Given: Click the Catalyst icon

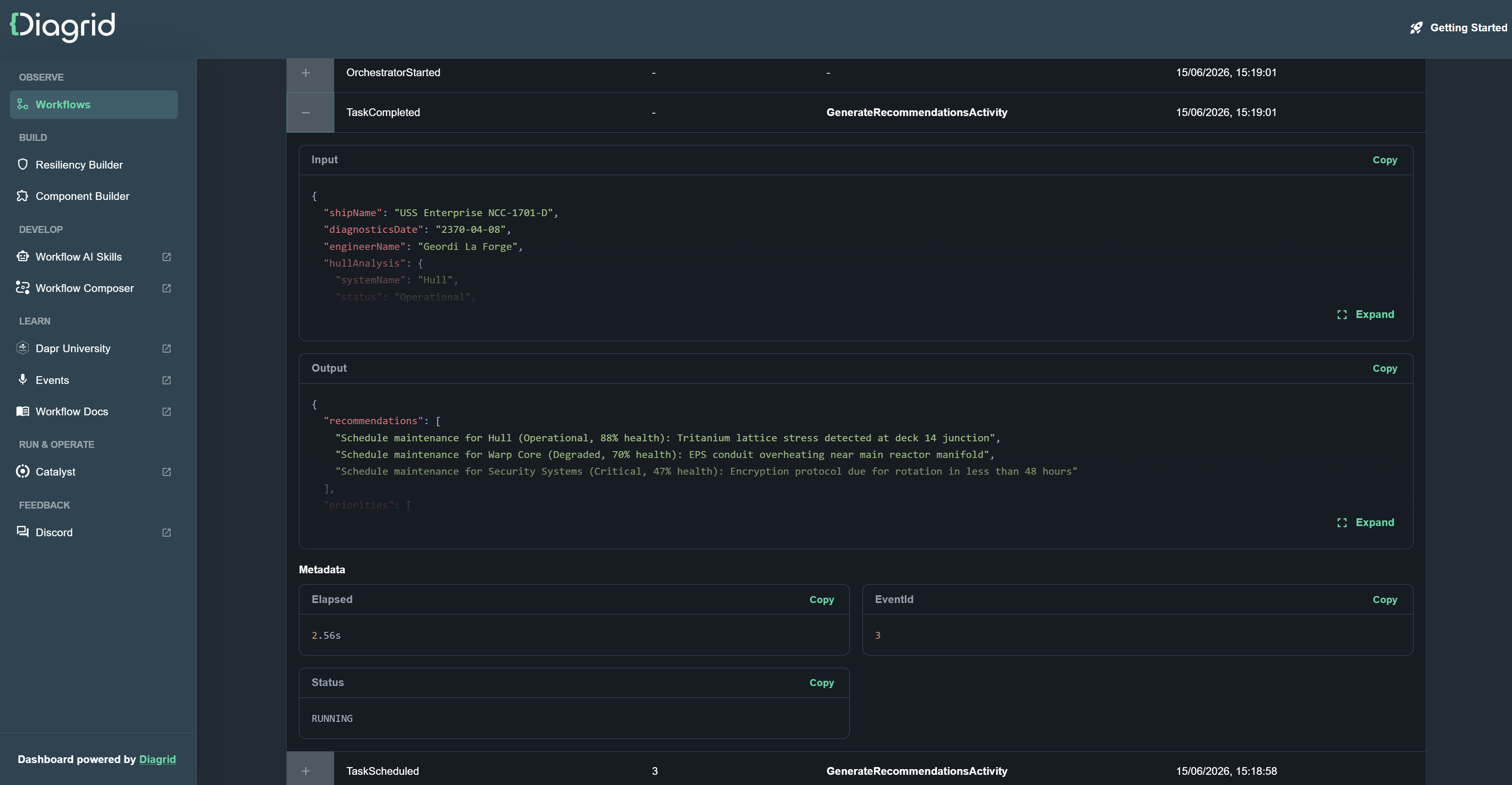Looking at the screenshot, I should click(x=22, y=471).
